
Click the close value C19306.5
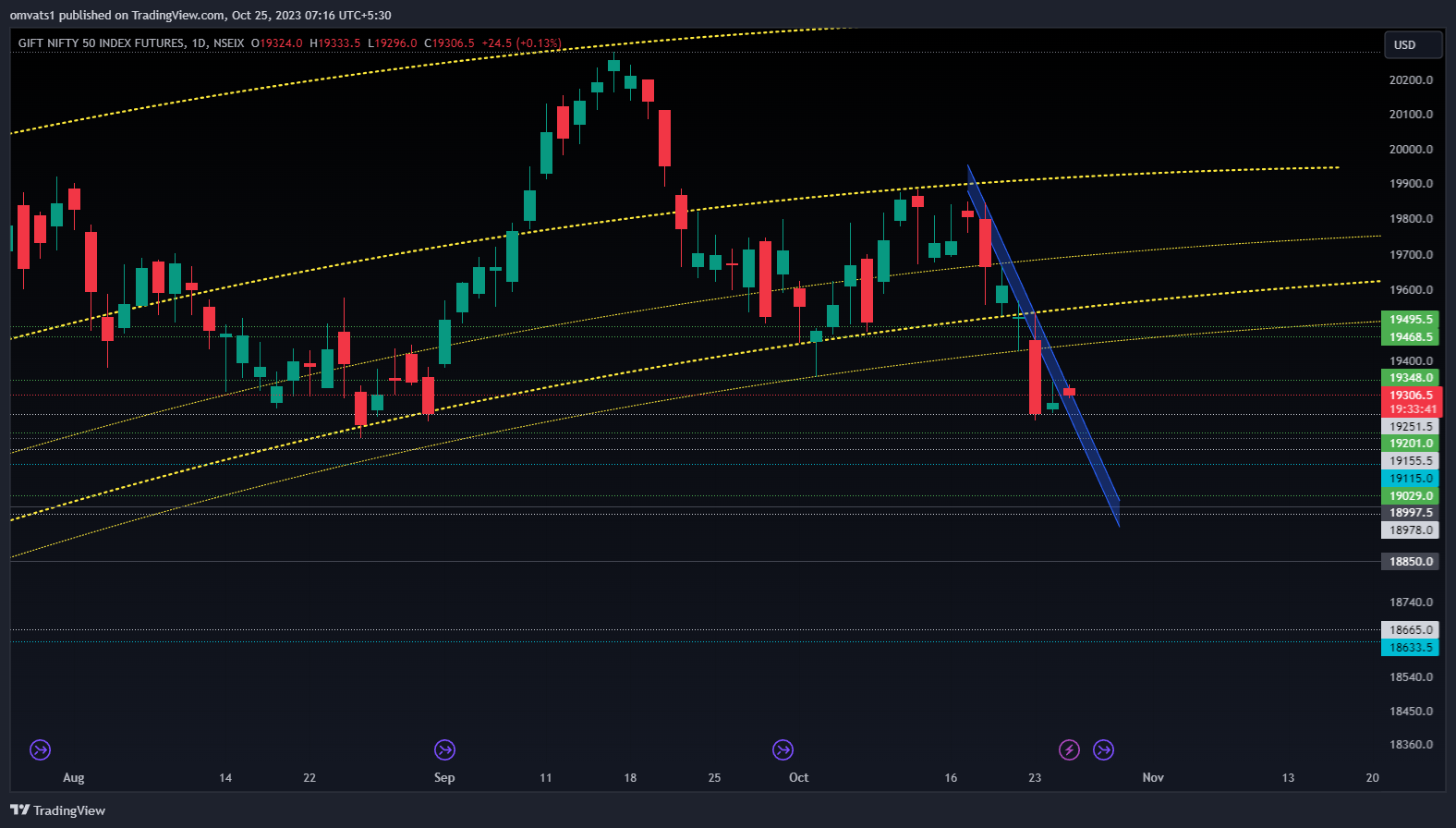[x=450, y=43]
